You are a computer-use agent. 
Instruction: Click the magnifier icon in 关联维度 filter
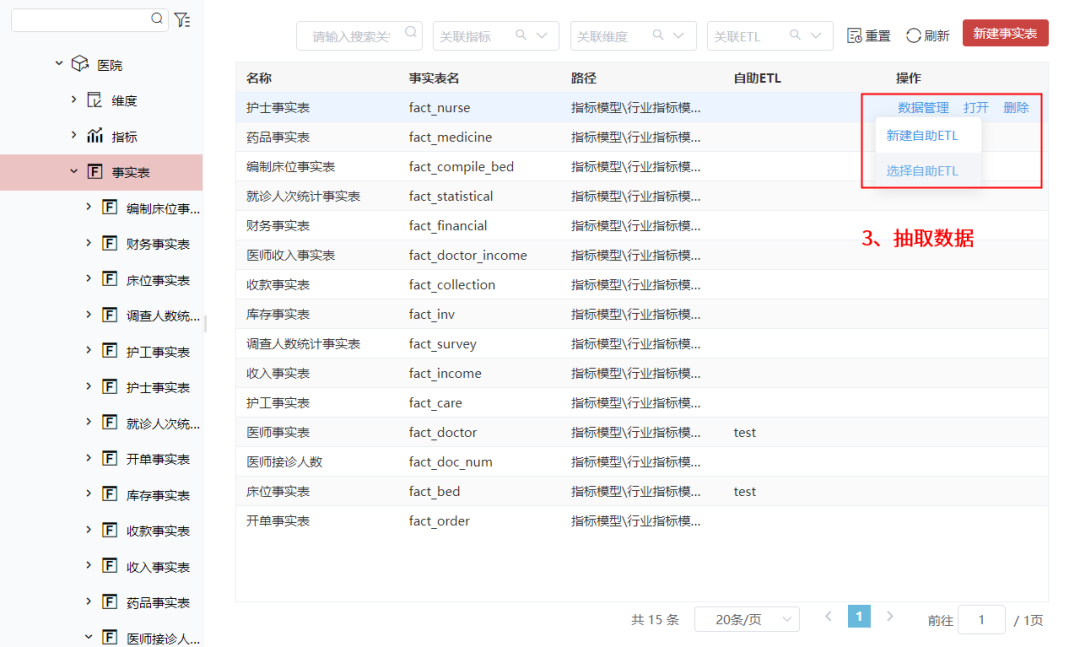click(658, 35)
